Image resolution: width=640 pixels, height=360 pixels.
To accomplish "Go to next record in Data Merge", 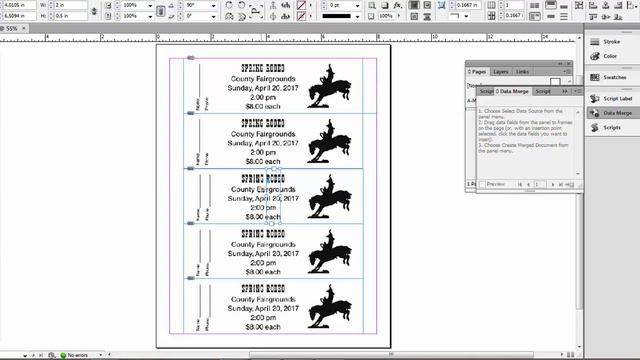I will coord(553,184).
